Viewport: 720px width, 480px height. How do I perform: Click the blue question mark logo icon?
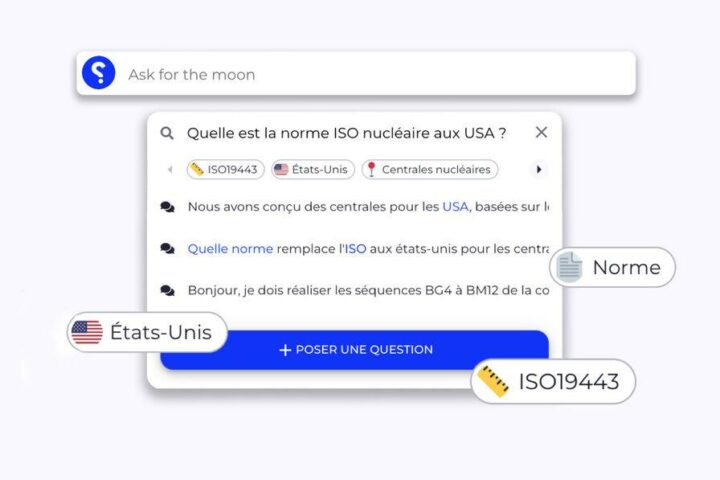(x=98, y=73)
